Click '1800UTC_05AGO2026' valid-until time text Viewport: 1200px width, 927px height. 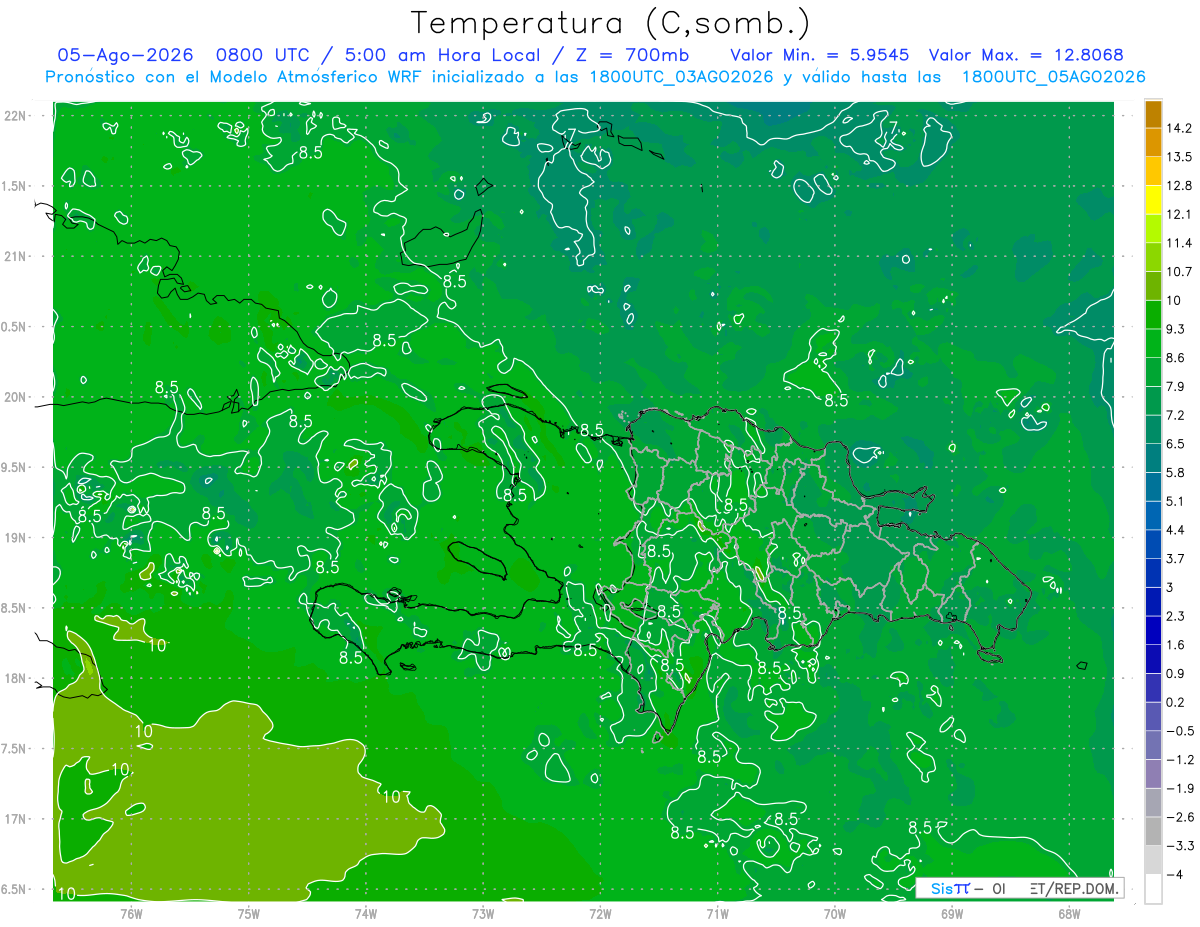(x=1053, y=76)
